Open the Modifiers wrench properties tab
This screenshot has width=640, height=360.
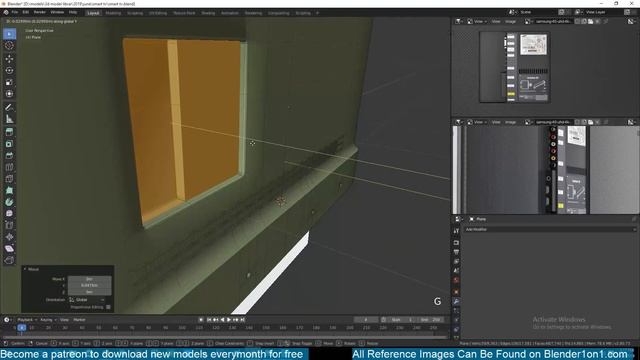tap(456, 301)
